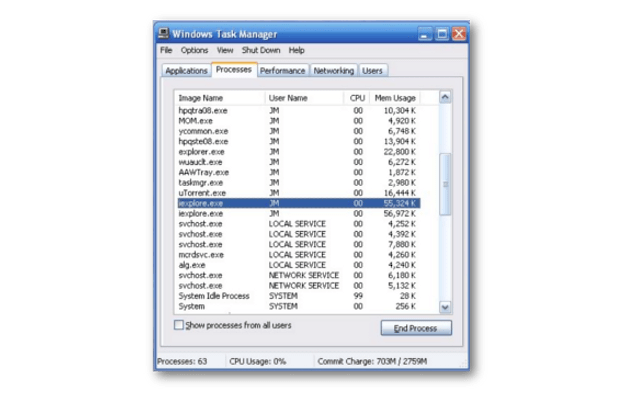Minimize the Task Manager window
The height and width of the screenshot is (396, 625).
425,34
